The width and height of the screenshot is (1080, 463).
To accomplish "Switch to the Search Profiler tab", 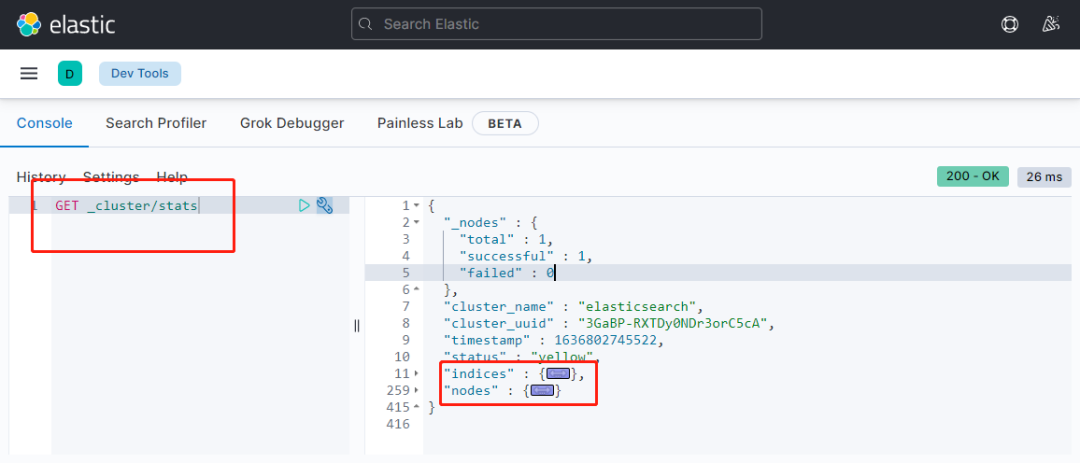I will (156, 123).
